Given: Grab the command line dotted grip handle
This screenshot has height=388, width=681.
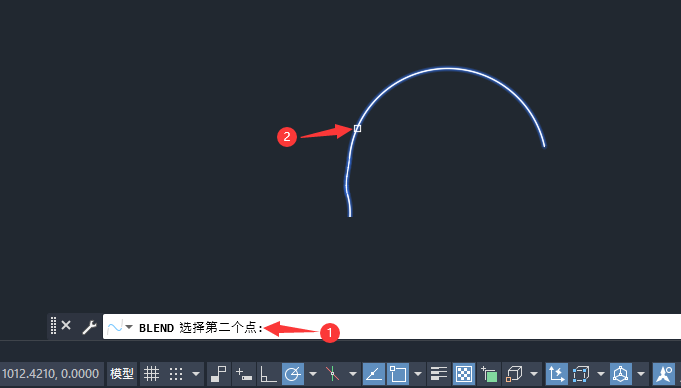Looking at the screenshot, I should [x=53, y=325].
